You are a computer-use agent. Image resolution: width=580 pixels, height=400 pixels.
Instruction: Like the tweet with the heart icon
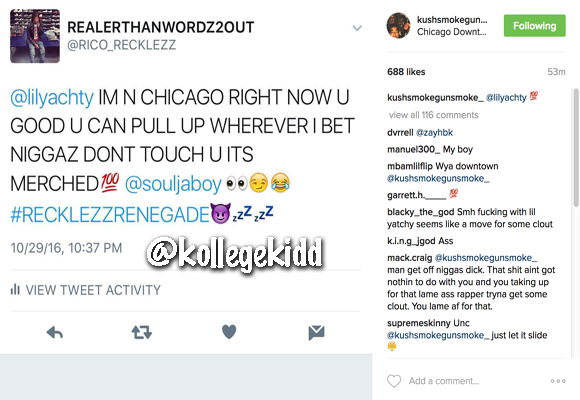(229, 332)
